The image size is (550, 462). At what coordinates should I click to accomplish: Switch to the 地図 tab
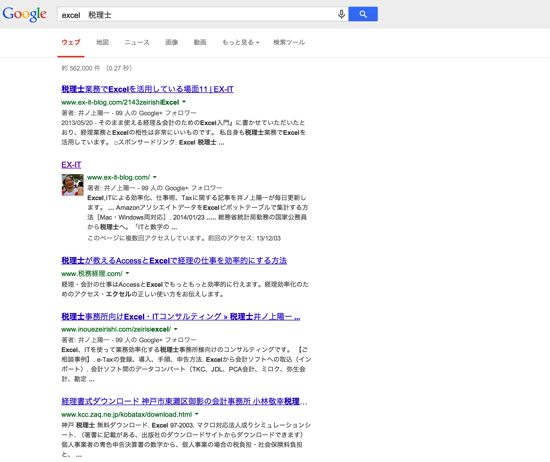tap(102, 42)
